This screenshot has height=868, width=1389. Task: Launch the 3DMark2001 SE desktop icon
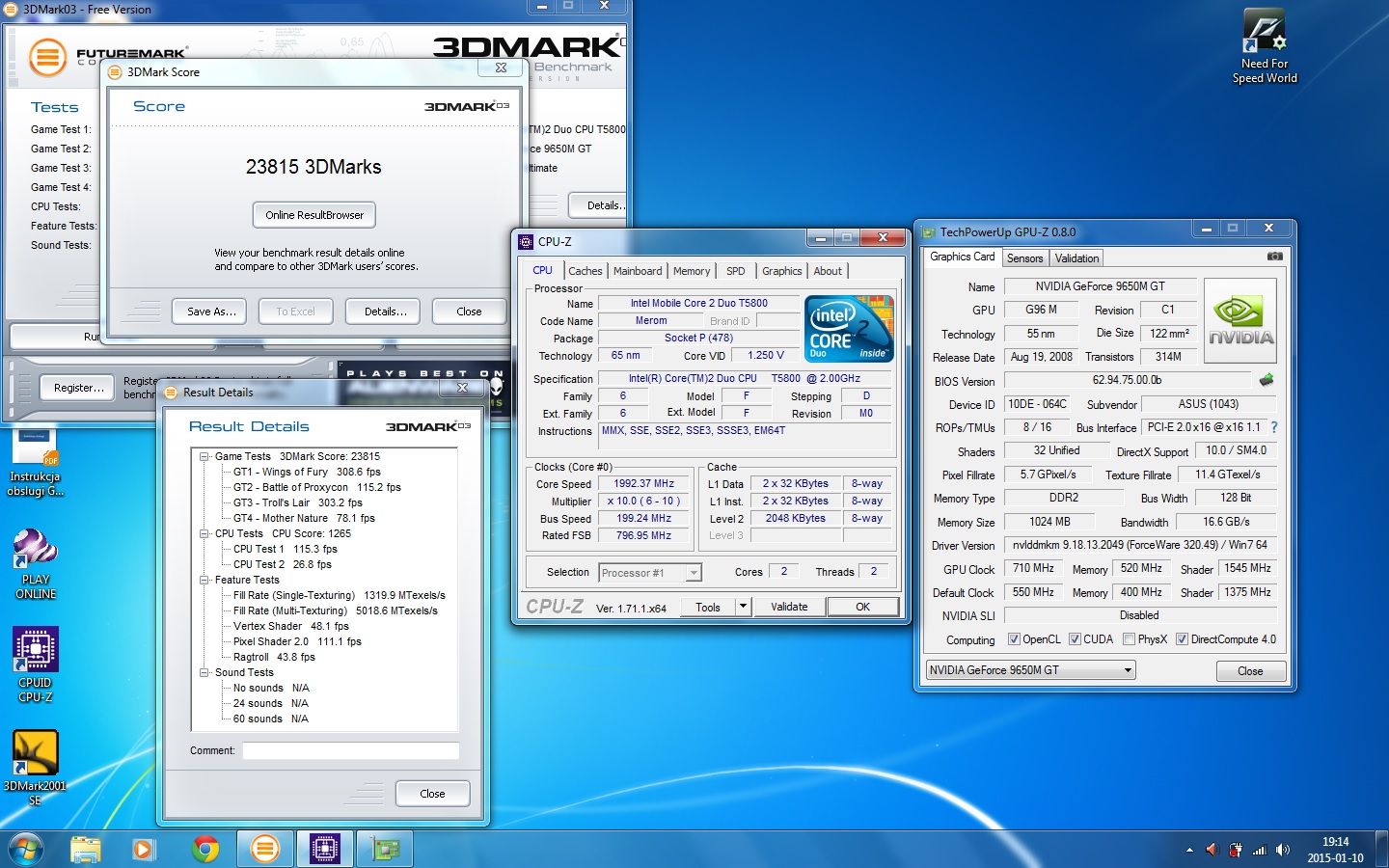(36, 768)
